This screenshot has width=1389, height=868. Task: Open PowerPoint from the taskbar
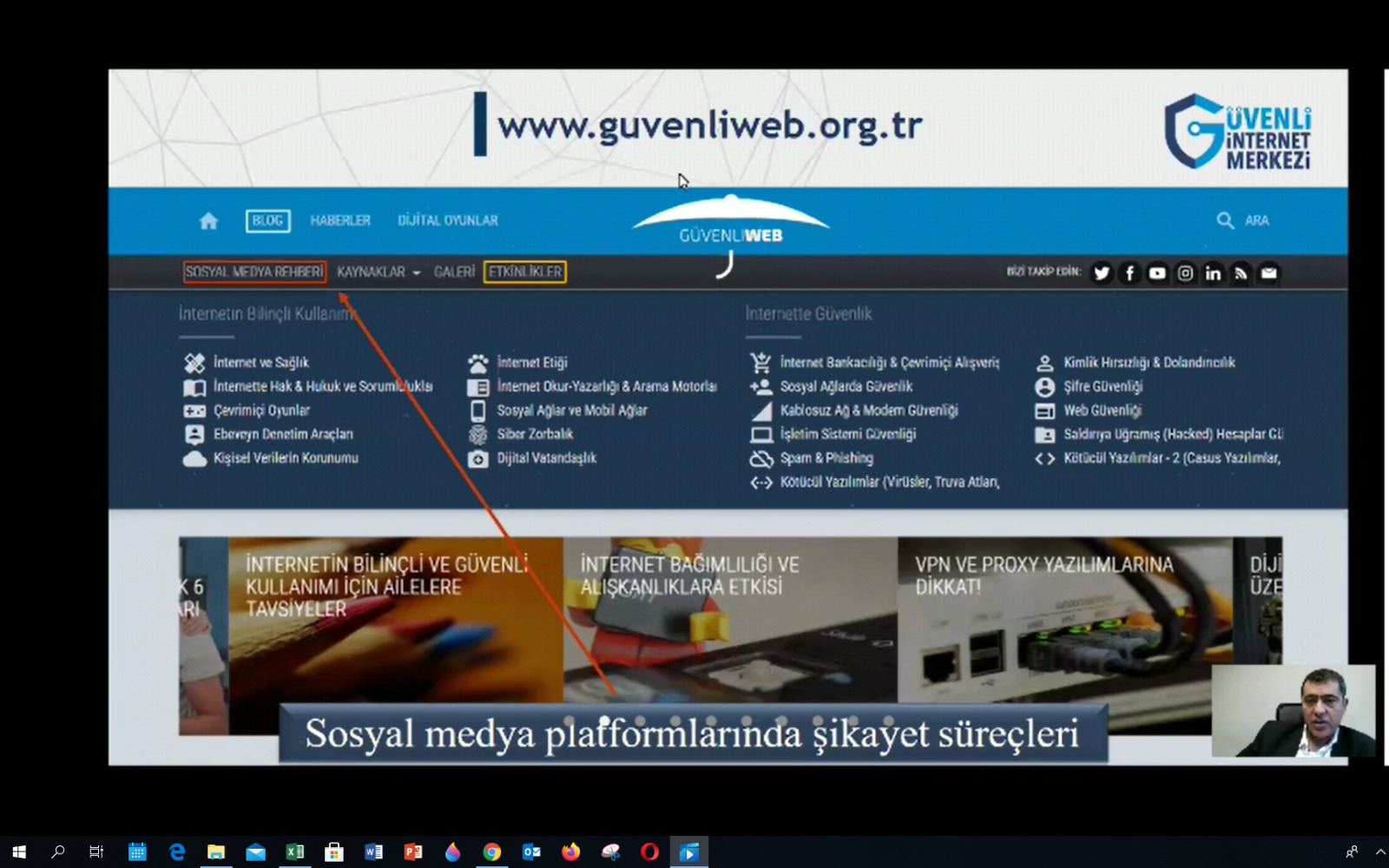coord(413,852)
